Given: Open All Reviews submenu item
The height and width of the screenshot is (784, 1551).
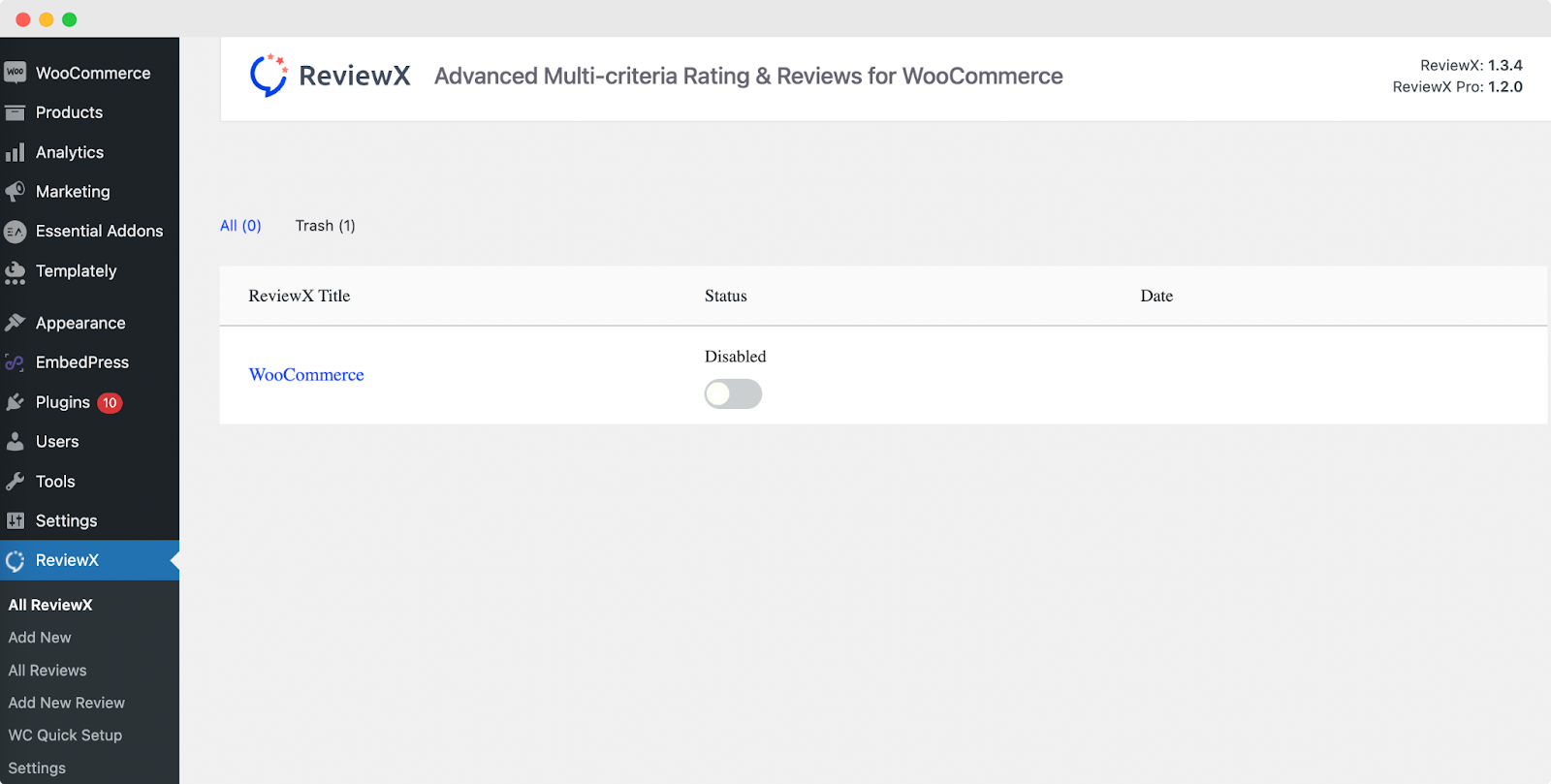Looking at the screenshot, I should point(47,671).
